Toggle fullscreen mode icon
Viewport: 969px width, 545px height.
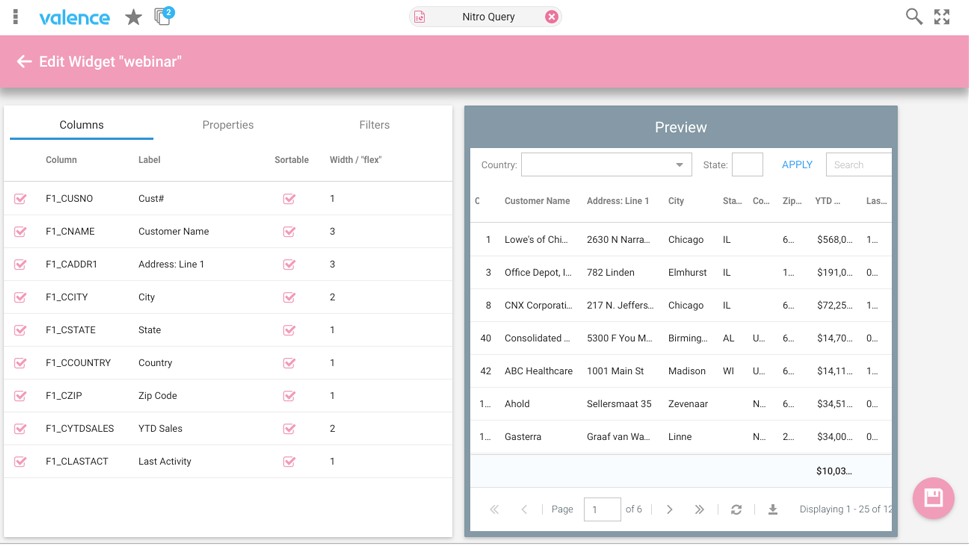[942, 17]
